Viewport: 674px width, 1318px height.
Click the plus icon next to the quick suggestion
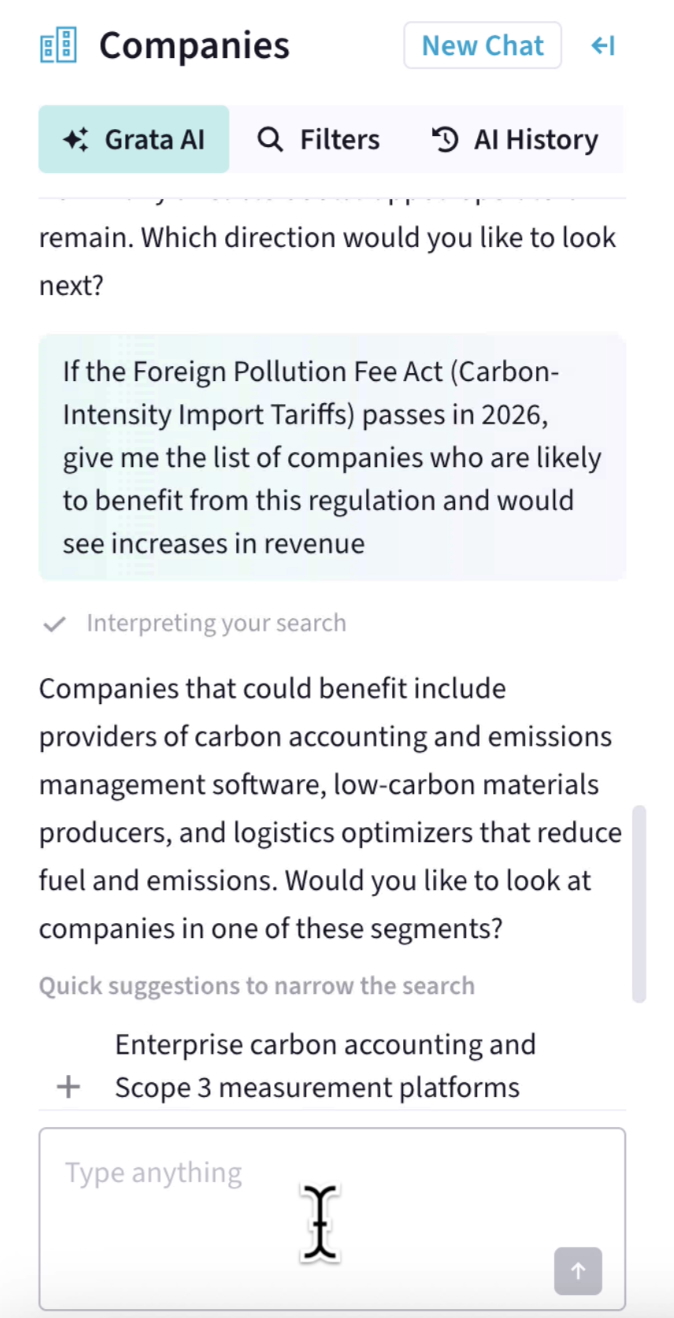click(x=68, y=1086)
